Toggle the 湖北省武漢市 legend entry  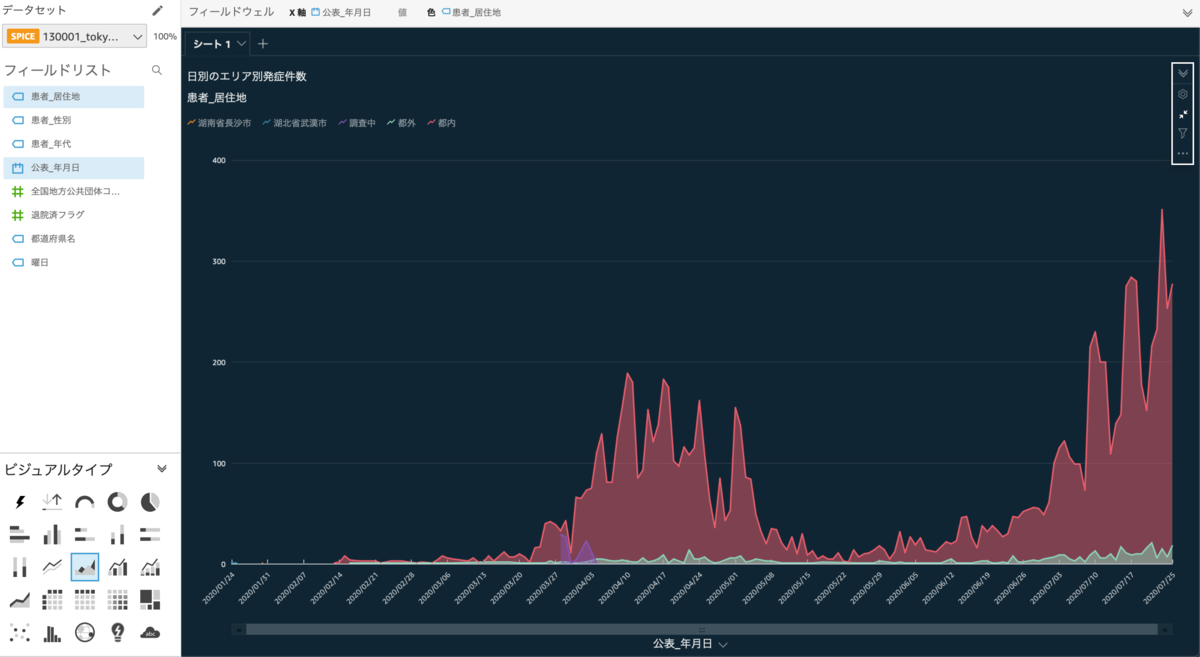click(x=294, y=123)
